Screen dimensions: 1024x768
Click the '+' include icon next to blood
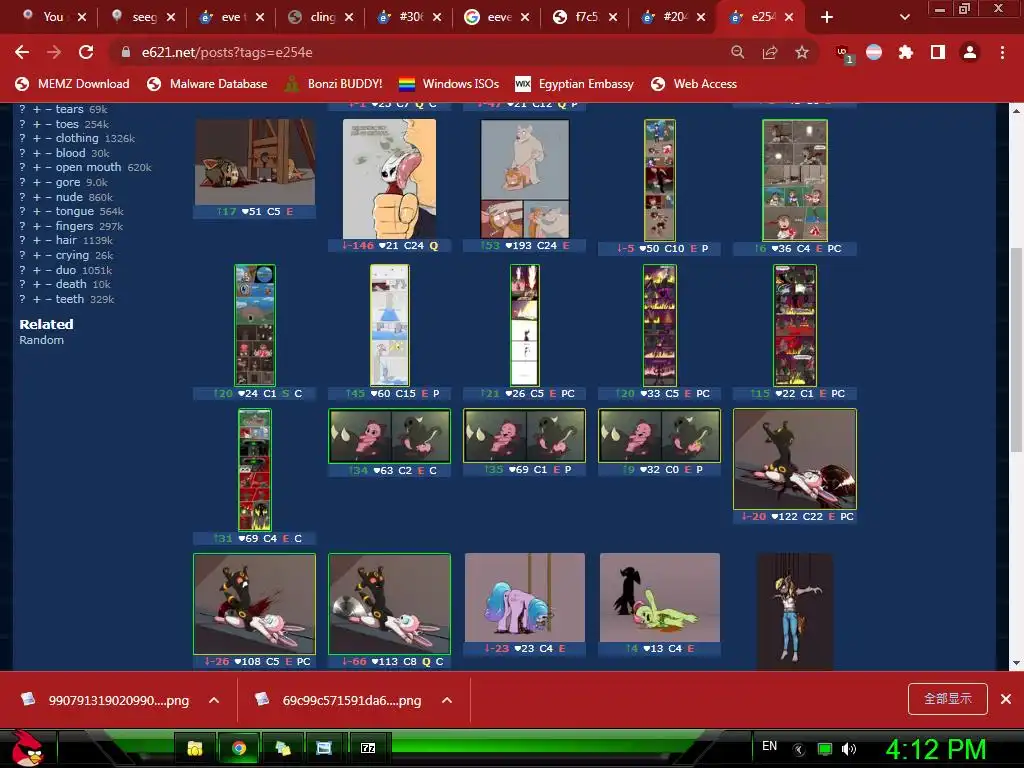pos(37,153)
